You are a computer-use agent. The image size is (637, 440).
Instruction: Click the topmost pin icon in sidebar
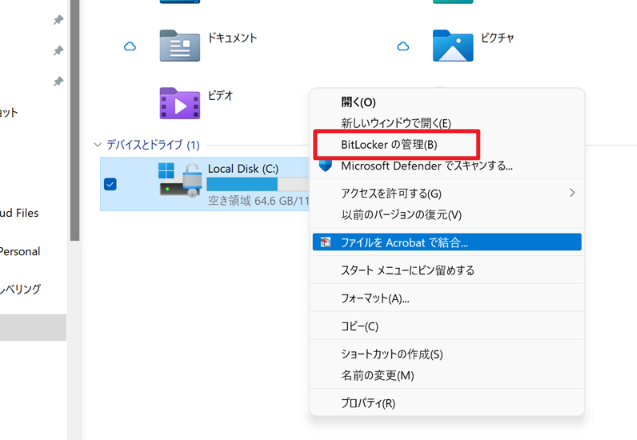coord(58,20)
